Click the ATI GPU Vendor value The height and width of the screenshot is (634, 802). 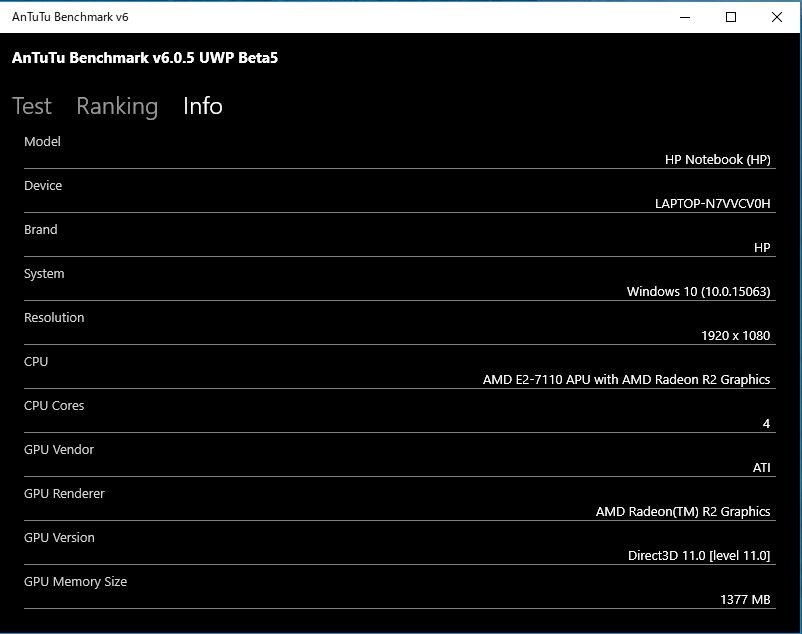(762, 467)
